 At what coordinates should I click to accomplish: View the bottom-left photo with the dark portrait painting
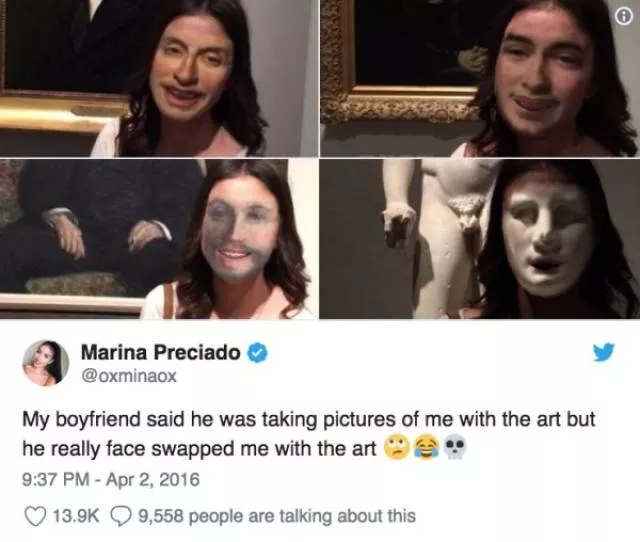[x=159, y=239]
